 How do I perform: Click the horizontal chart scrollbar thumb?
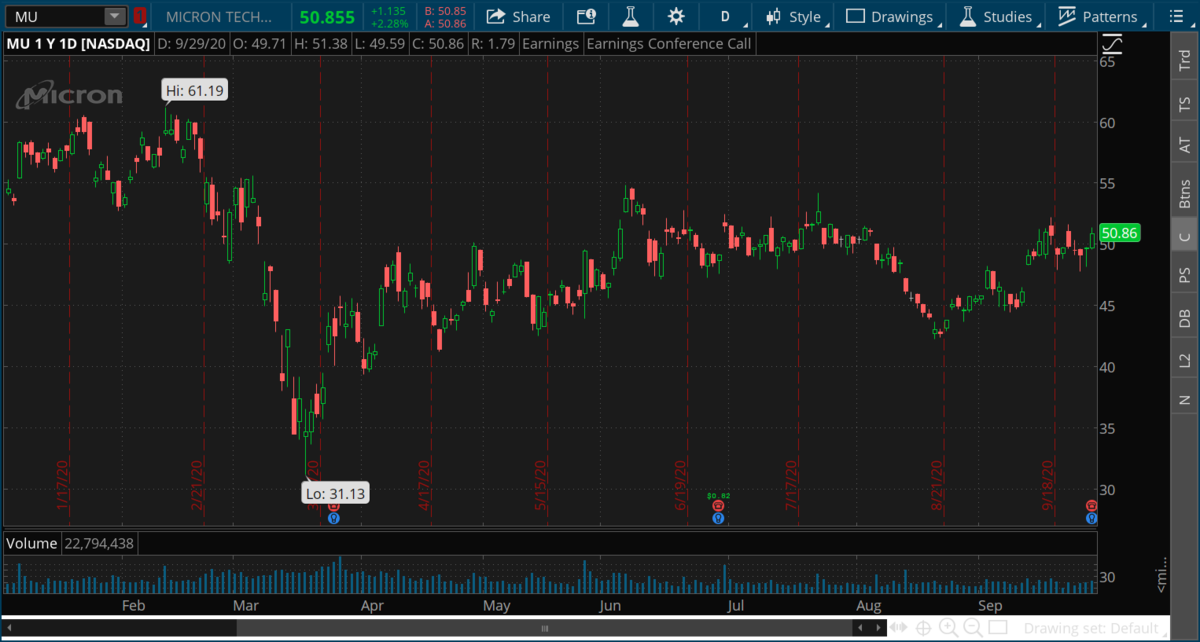tap(545, 628)
